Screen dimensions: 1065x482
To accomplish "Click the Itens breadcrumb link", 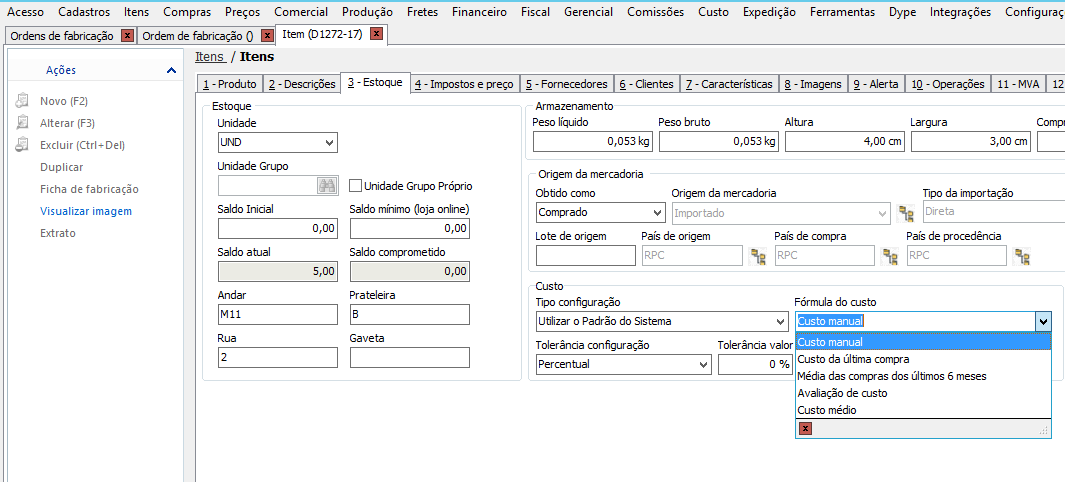I will [x=209, y=56].
